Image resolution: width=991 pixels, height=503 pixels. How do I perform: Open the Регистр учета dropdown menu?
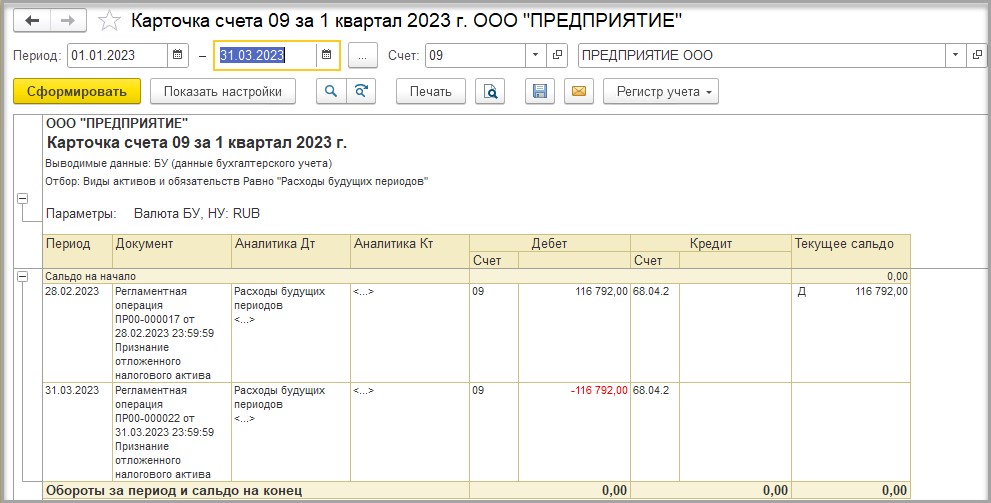660,92
